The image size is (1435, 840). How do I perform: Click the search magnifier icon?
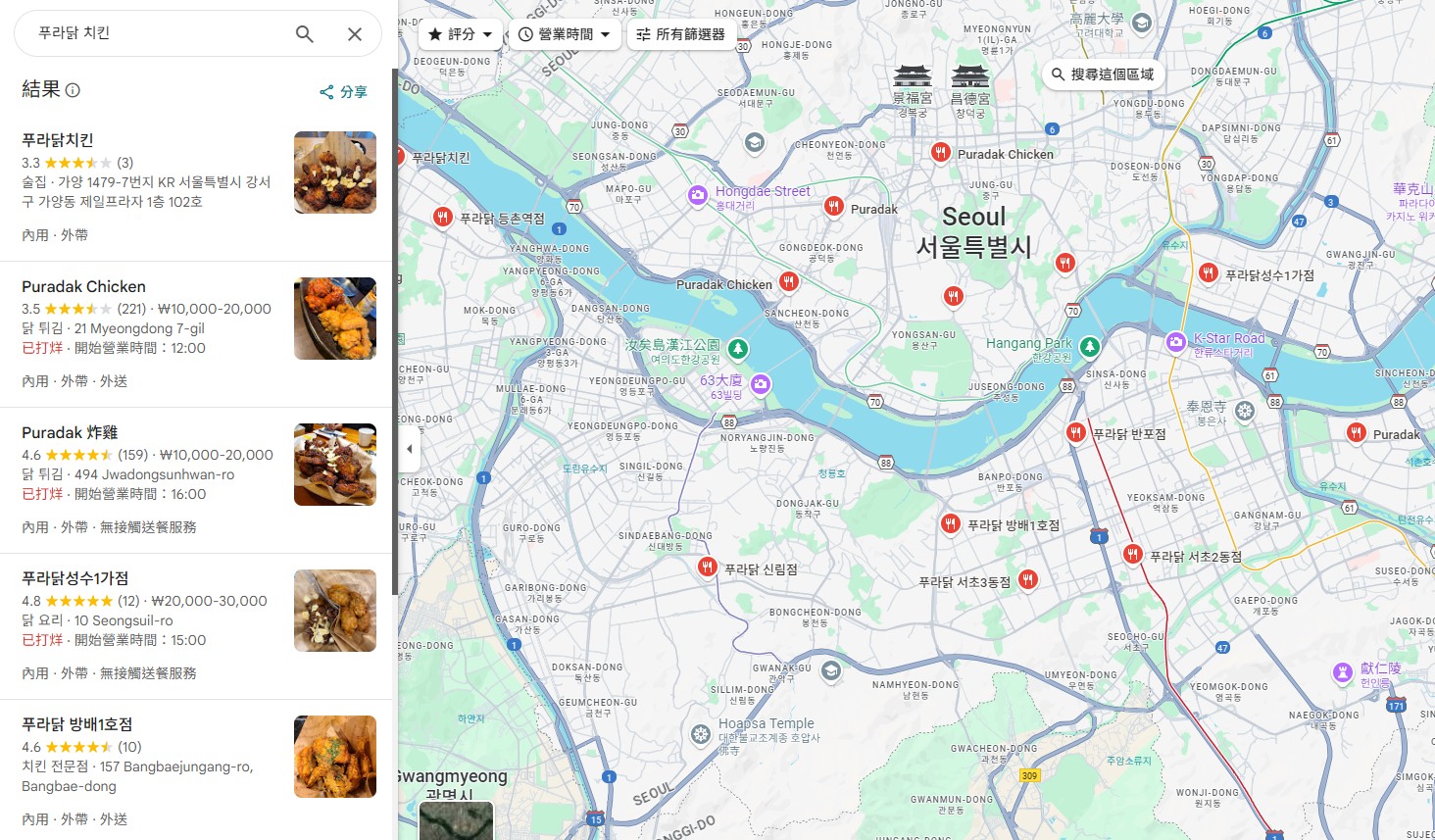(305, 34)
